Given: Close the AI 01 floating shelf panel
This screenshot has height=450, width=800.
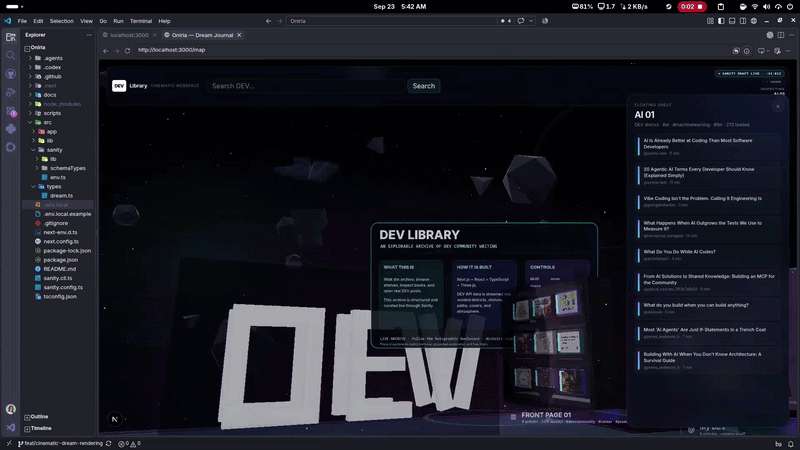Looking at the screenshot, I should coord(778,107).
